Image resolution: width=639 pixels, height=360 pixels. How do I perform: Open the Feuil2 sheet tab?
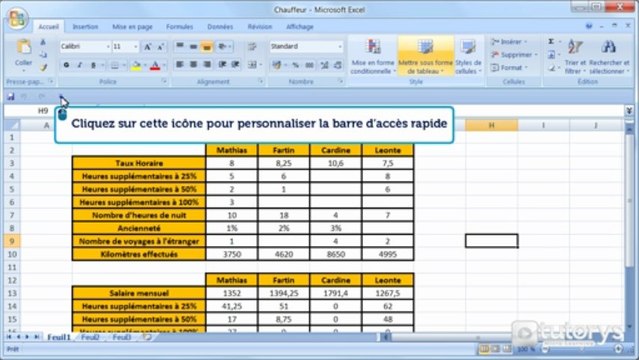(x=90, y=337)
